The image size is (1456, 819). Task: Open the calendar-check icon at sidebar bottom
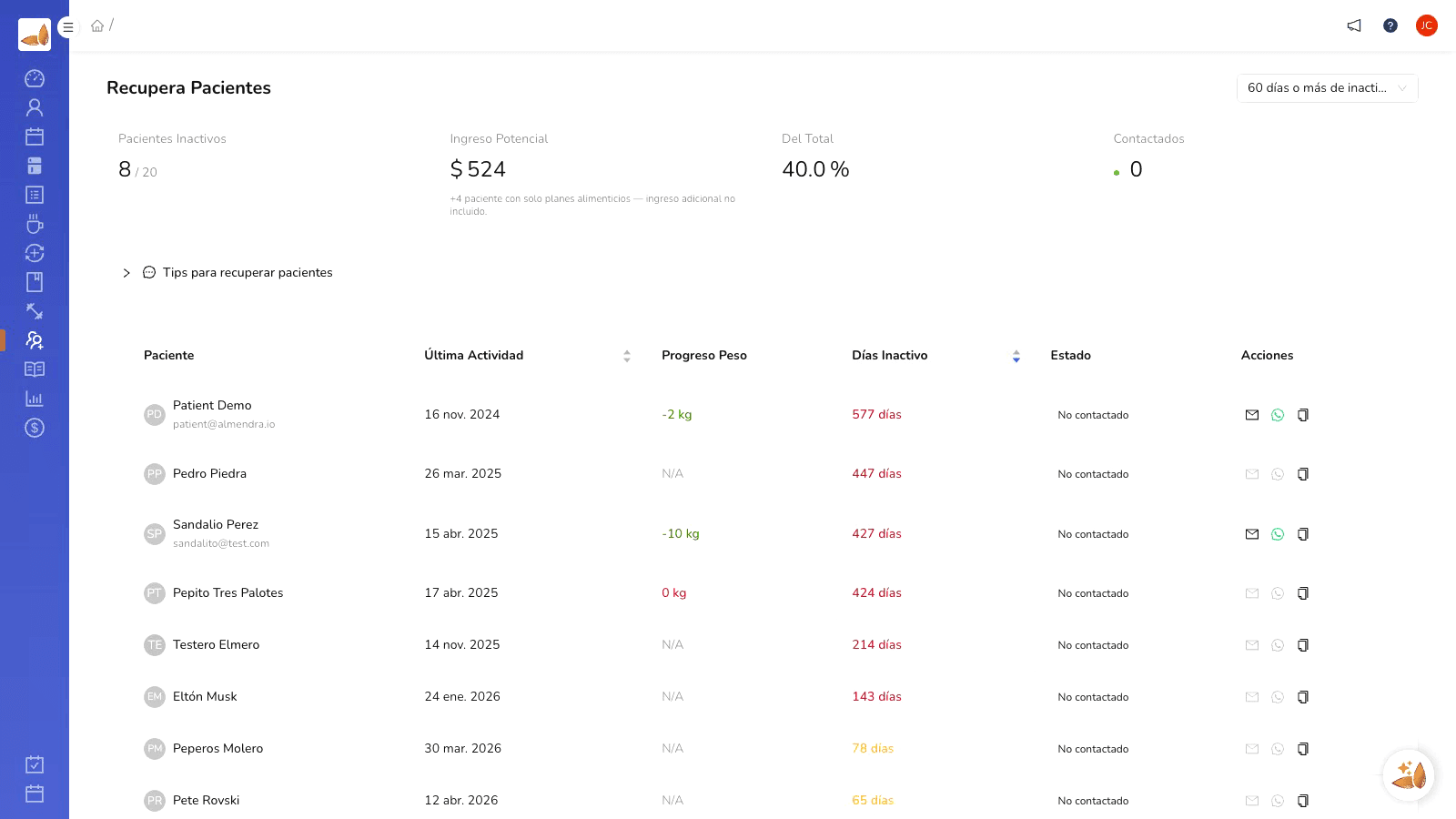35,764
